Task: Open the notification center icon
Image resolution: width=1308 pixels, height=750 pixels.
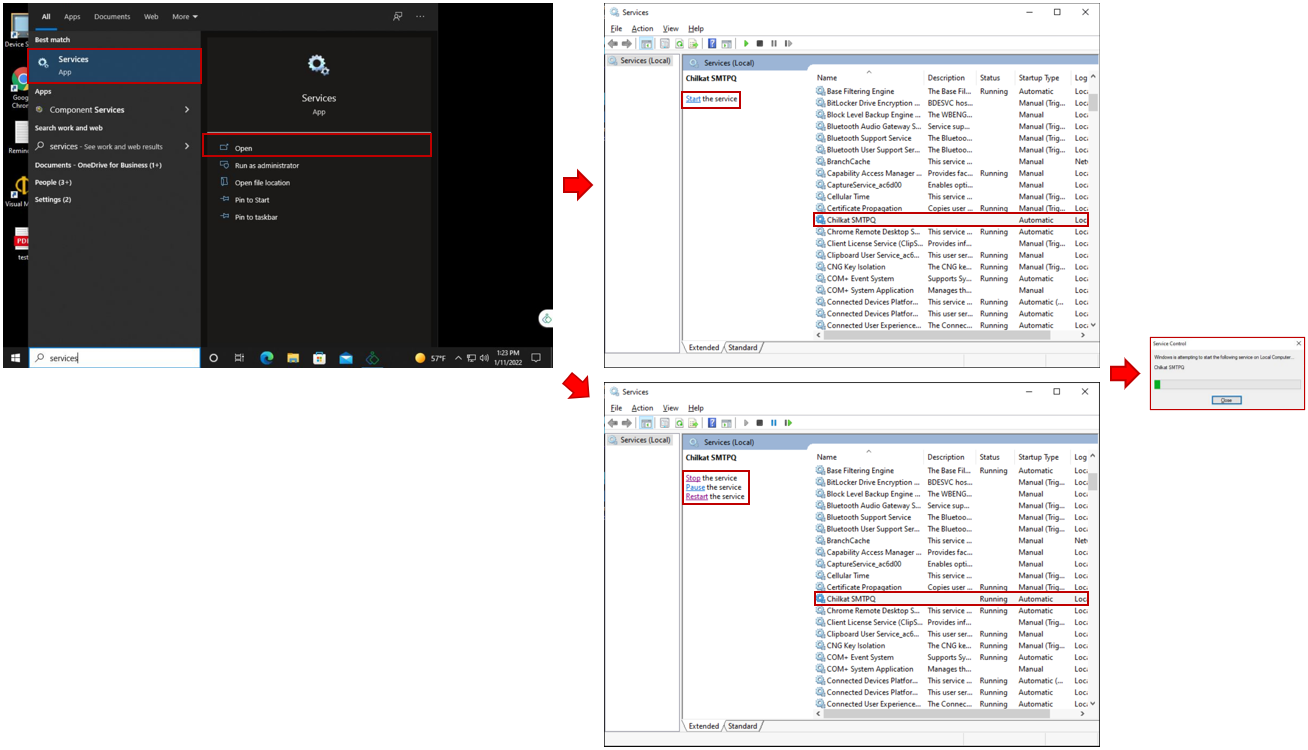Action: click(x=536, y=358)
